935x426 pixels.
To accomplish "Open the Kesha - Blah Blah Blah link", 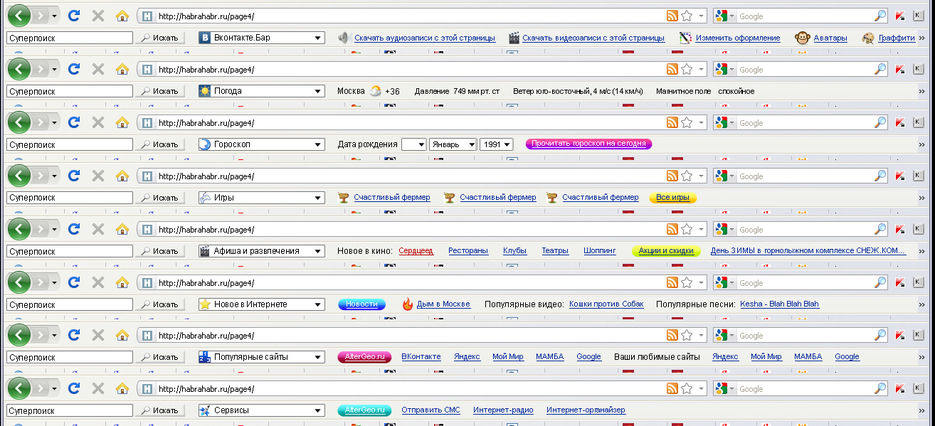I will (x=779, y=304).
